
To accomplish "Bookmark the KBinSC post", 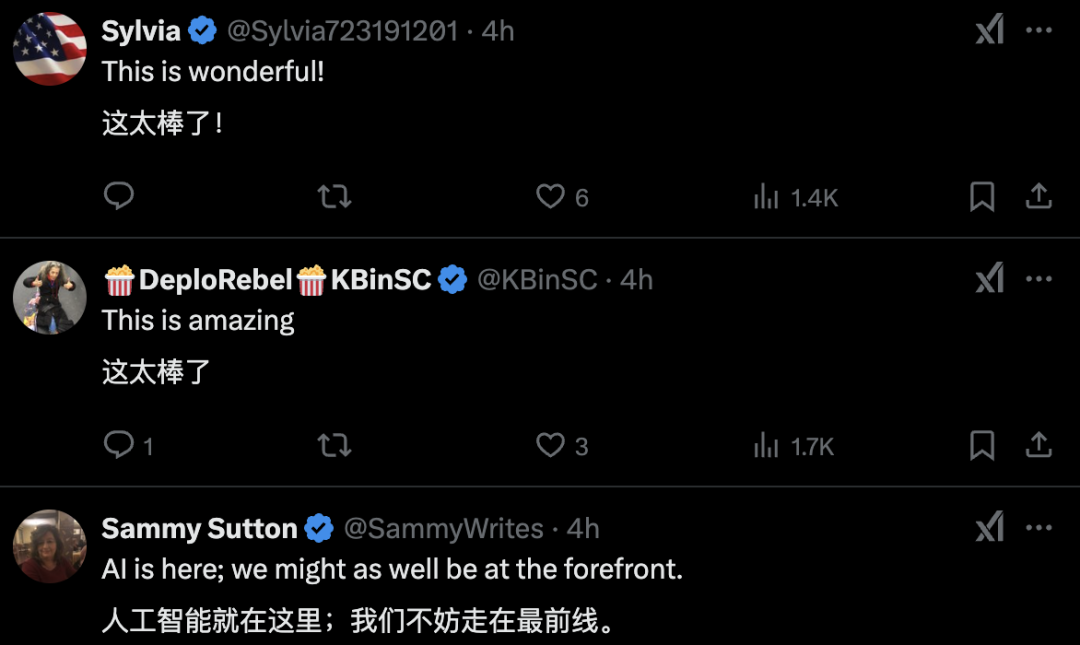I will tap(982, 444).
